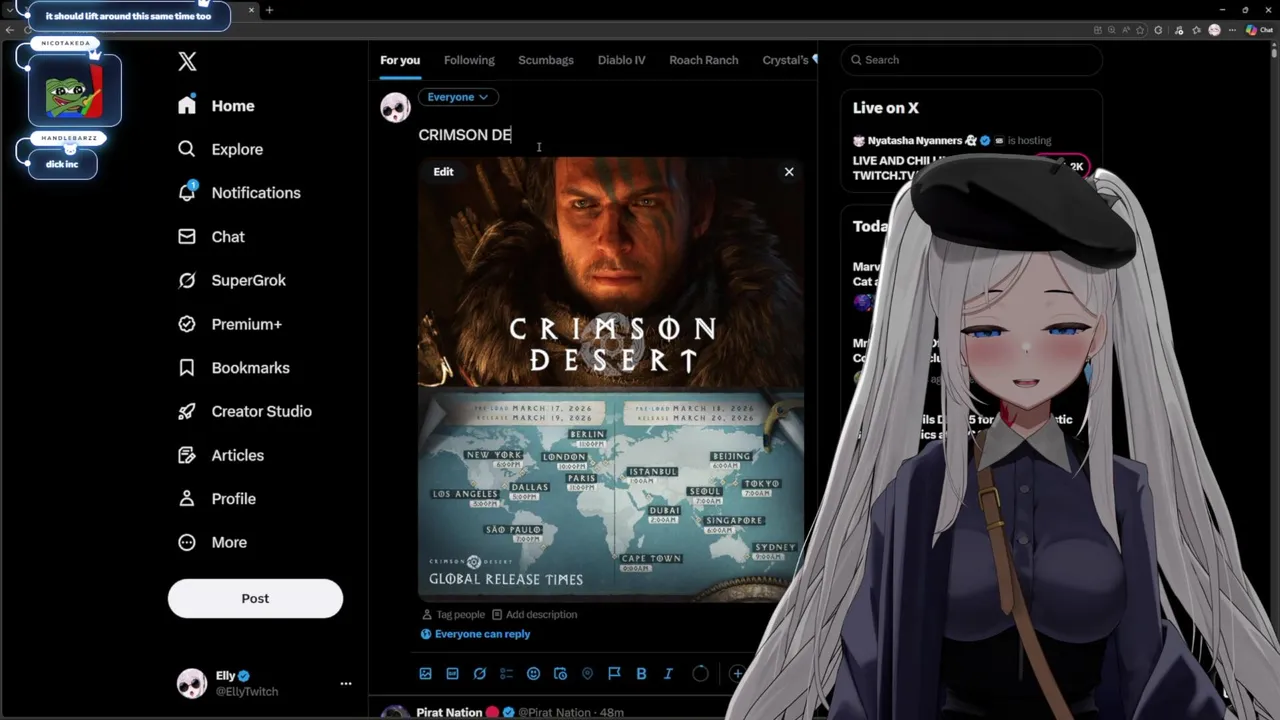
Task: Click the big Post button
Action: point(255,598)
